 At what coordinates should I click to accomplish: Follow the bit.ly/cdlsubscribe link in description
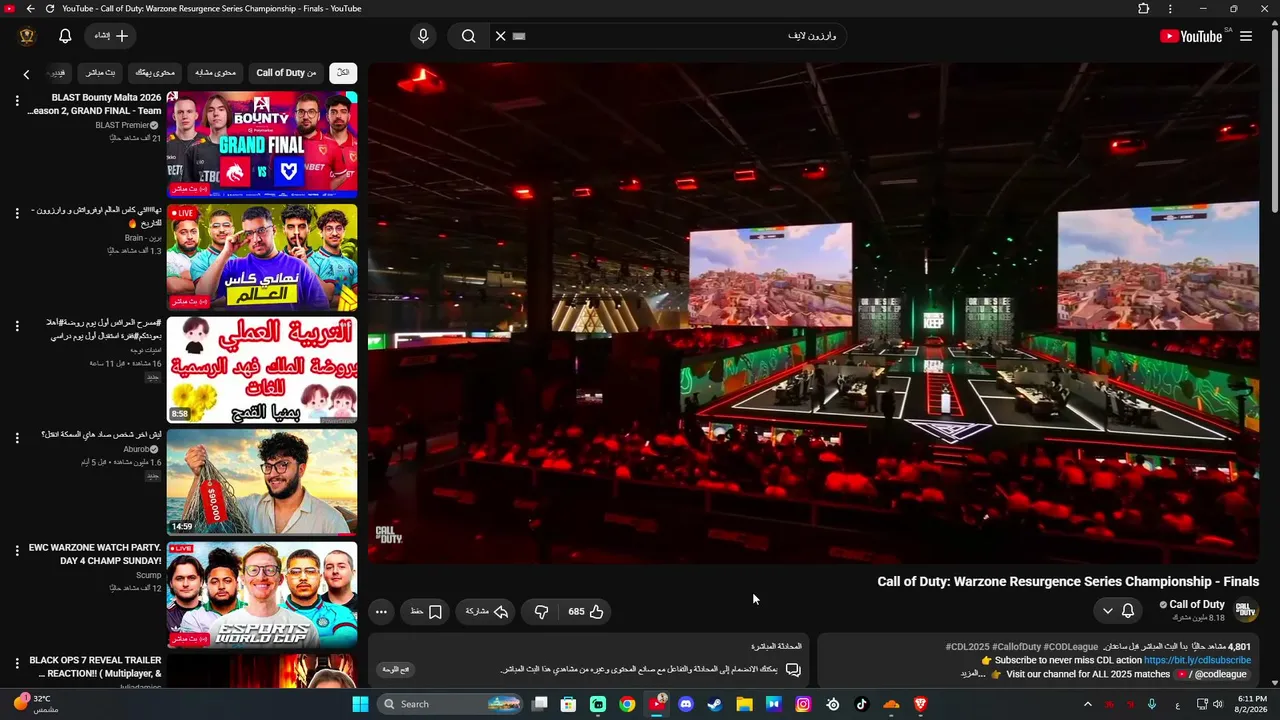(x=1197, y=660)
